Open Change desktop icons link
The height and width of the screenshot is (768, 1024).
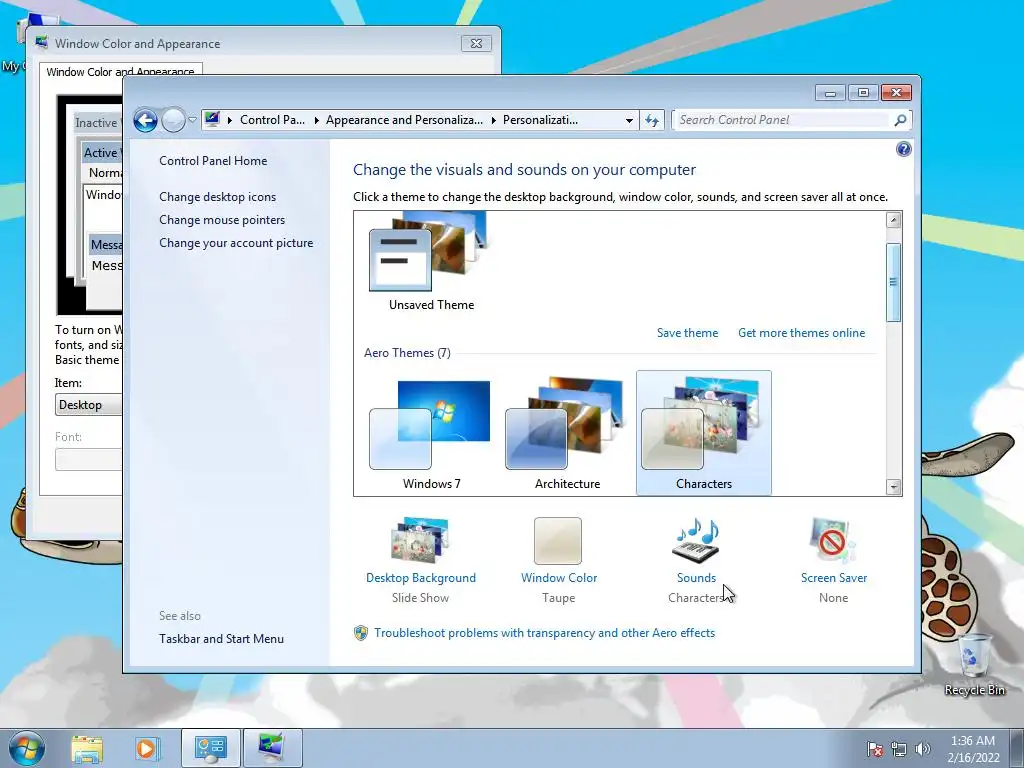click(217, 197)
